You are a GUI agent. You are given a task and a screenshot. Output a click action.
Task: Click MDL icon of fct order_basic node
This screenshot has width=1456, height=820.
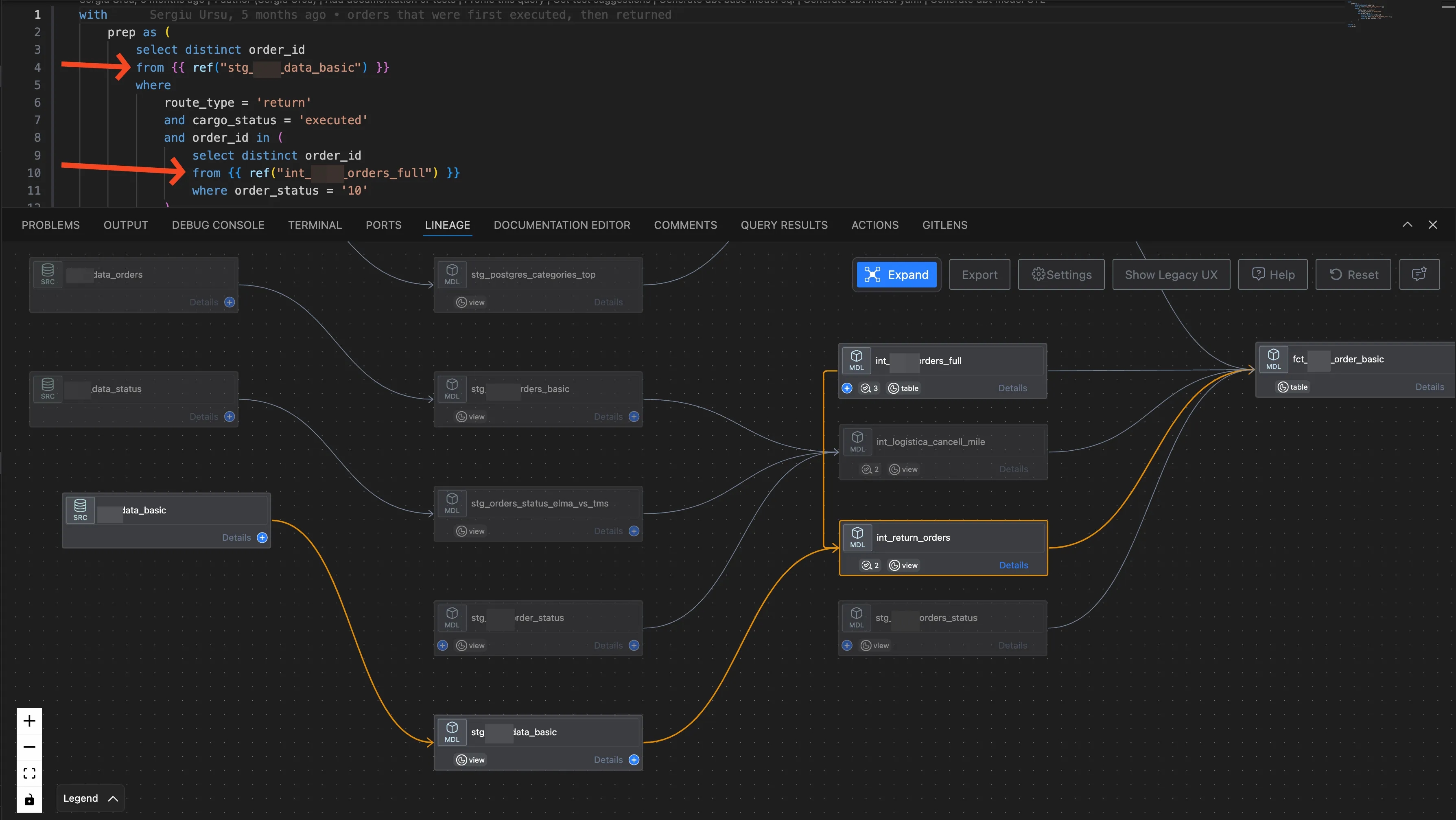coord(1273,360)
